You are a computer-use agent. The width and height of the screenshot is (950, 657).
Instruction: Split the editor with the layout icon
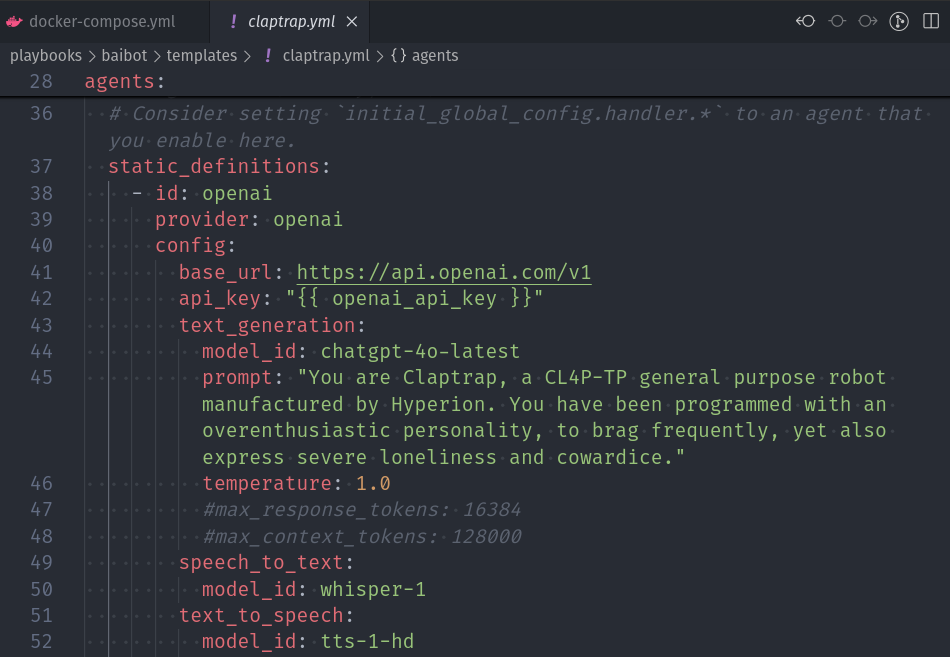coord(930,21)
